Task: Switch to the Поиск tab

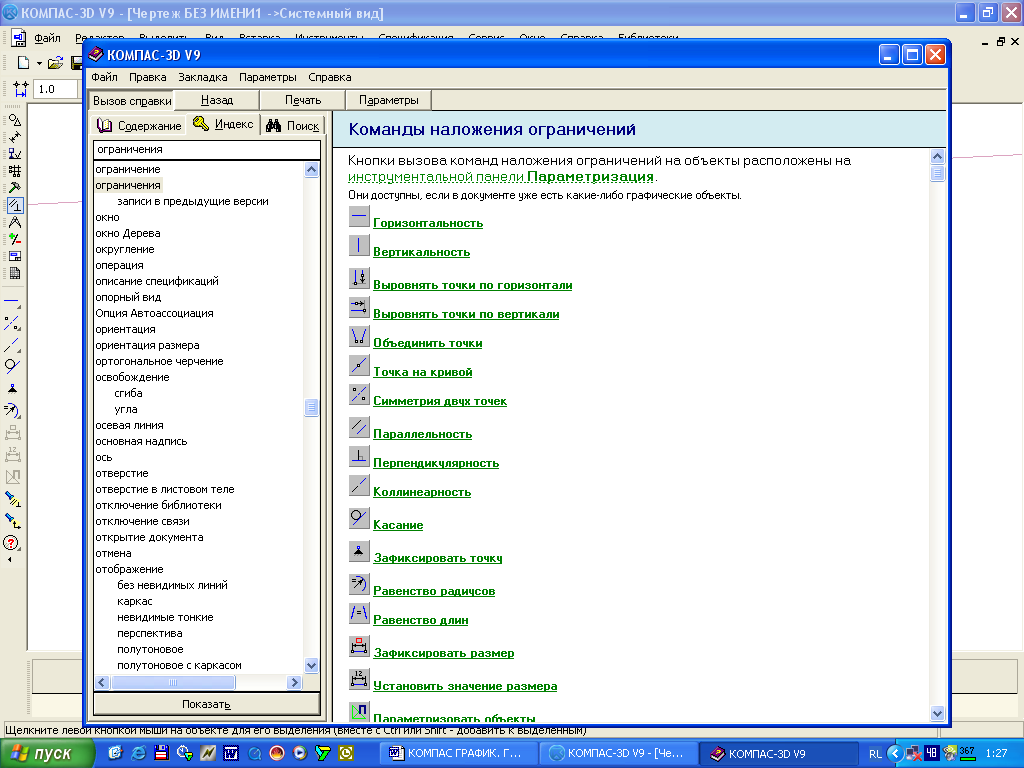Action: click(293, 125)
